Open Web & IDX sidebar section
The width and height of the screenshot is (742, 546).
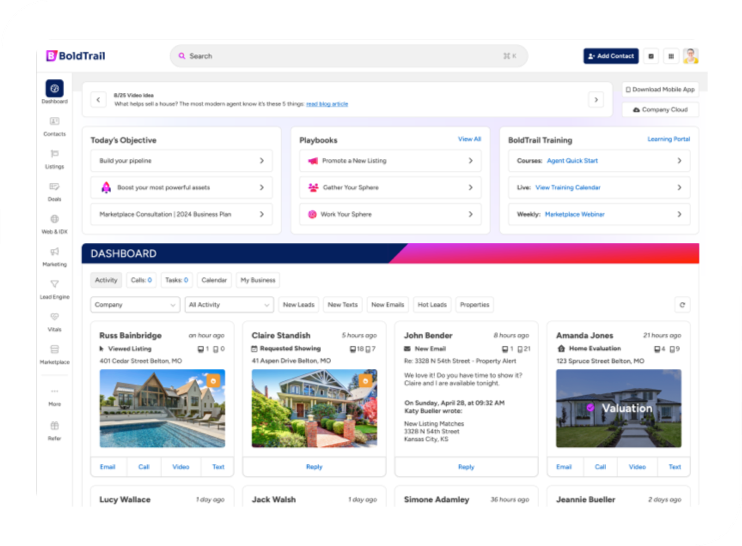coord(54,223)
